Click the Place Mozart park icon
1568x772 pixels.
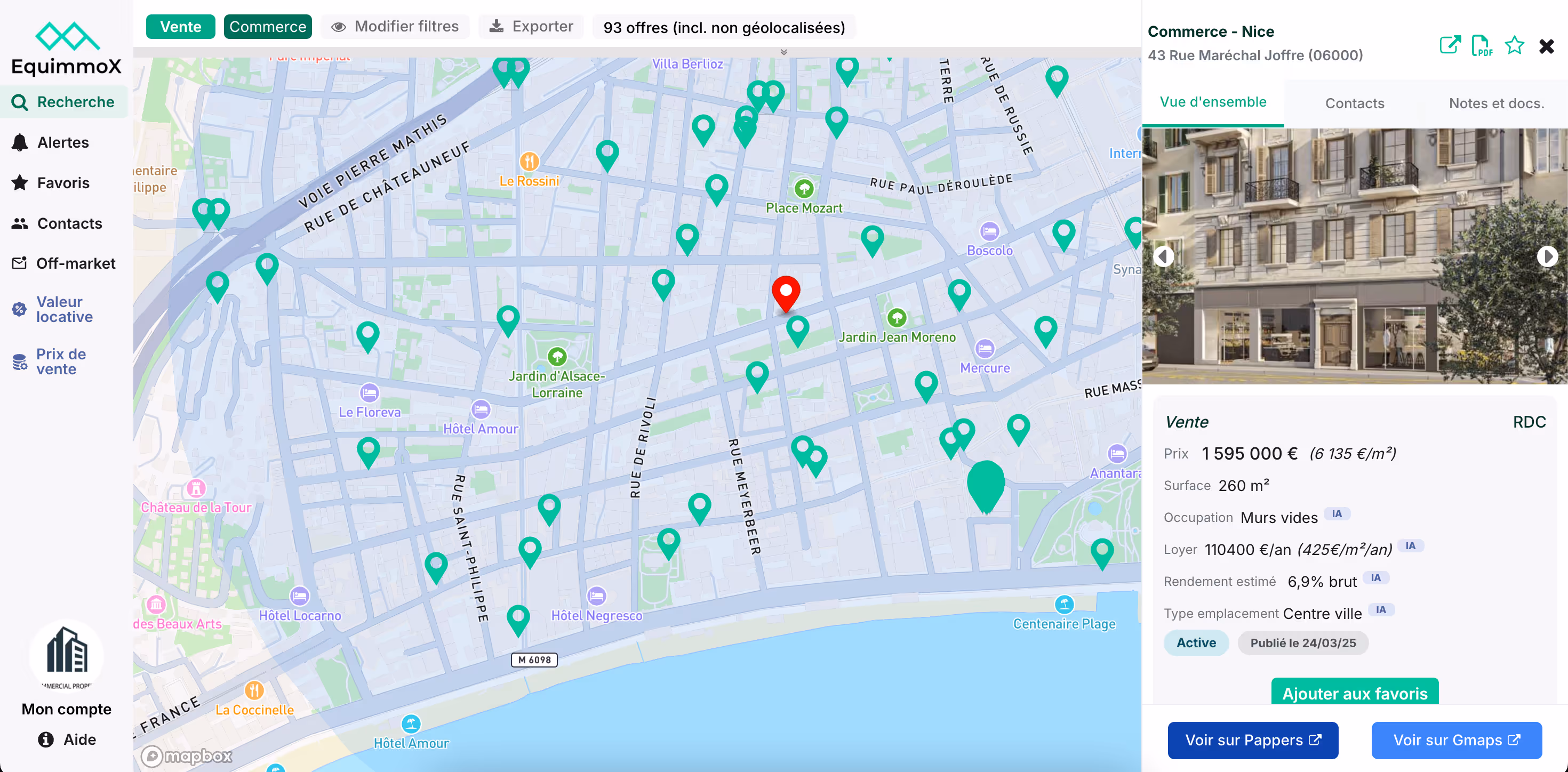pyautogui.click(x=804, y=189)
